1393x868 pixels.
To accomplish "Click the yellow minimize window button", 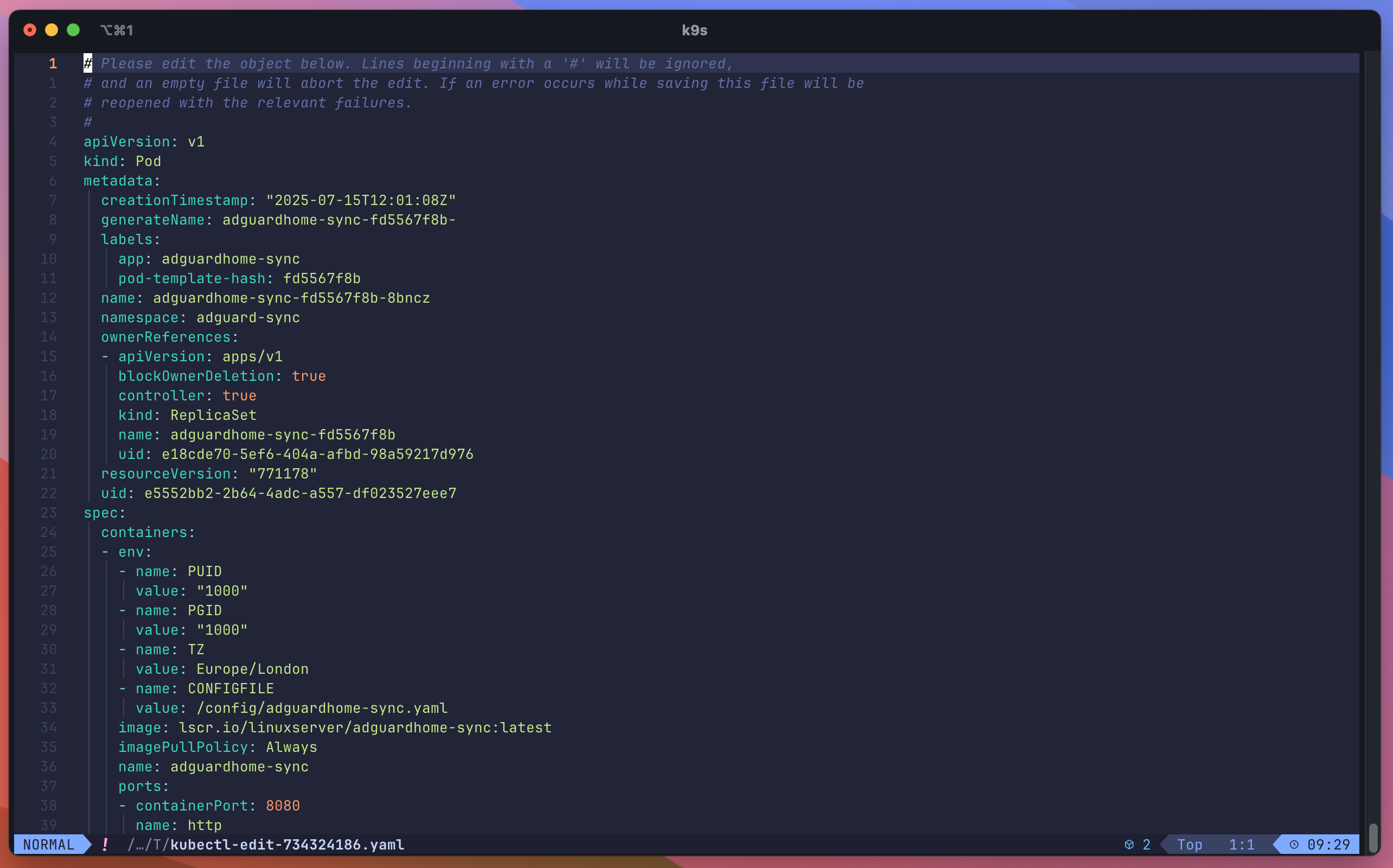I will [x=52, y=30].
